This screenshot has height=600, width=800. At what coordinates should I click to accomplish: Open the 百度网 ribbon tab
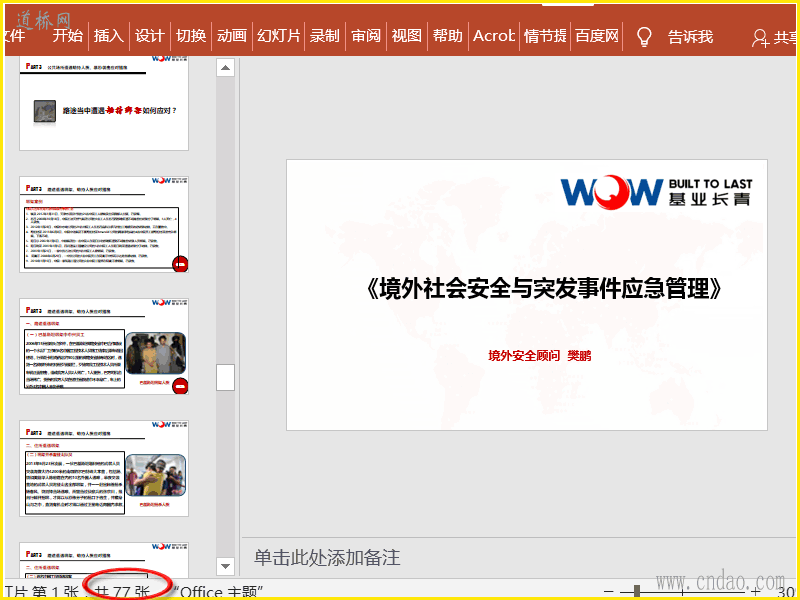click(596, 36)
